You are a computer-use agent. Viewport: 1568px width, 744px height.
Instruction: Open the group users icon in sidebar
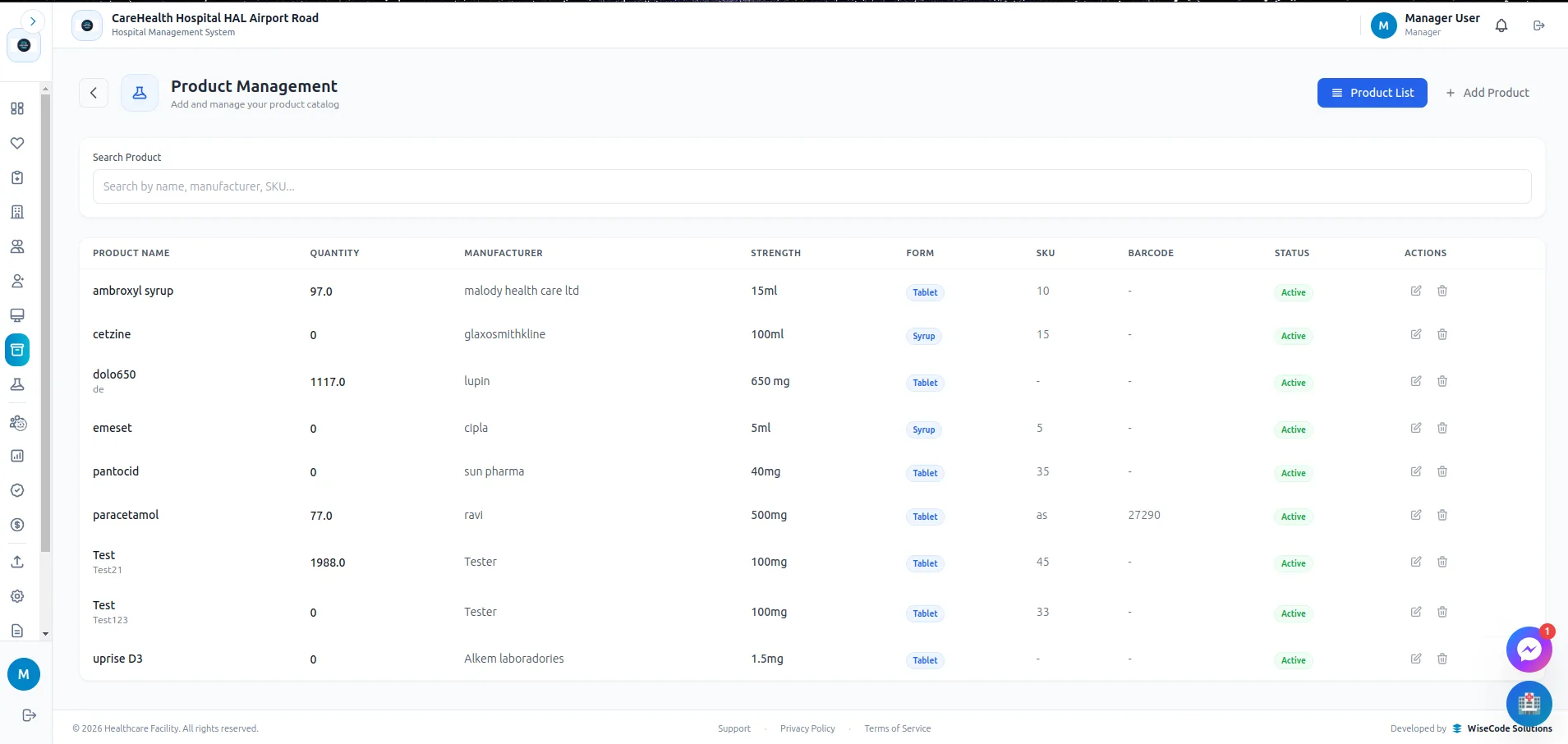tap(17, 246)
